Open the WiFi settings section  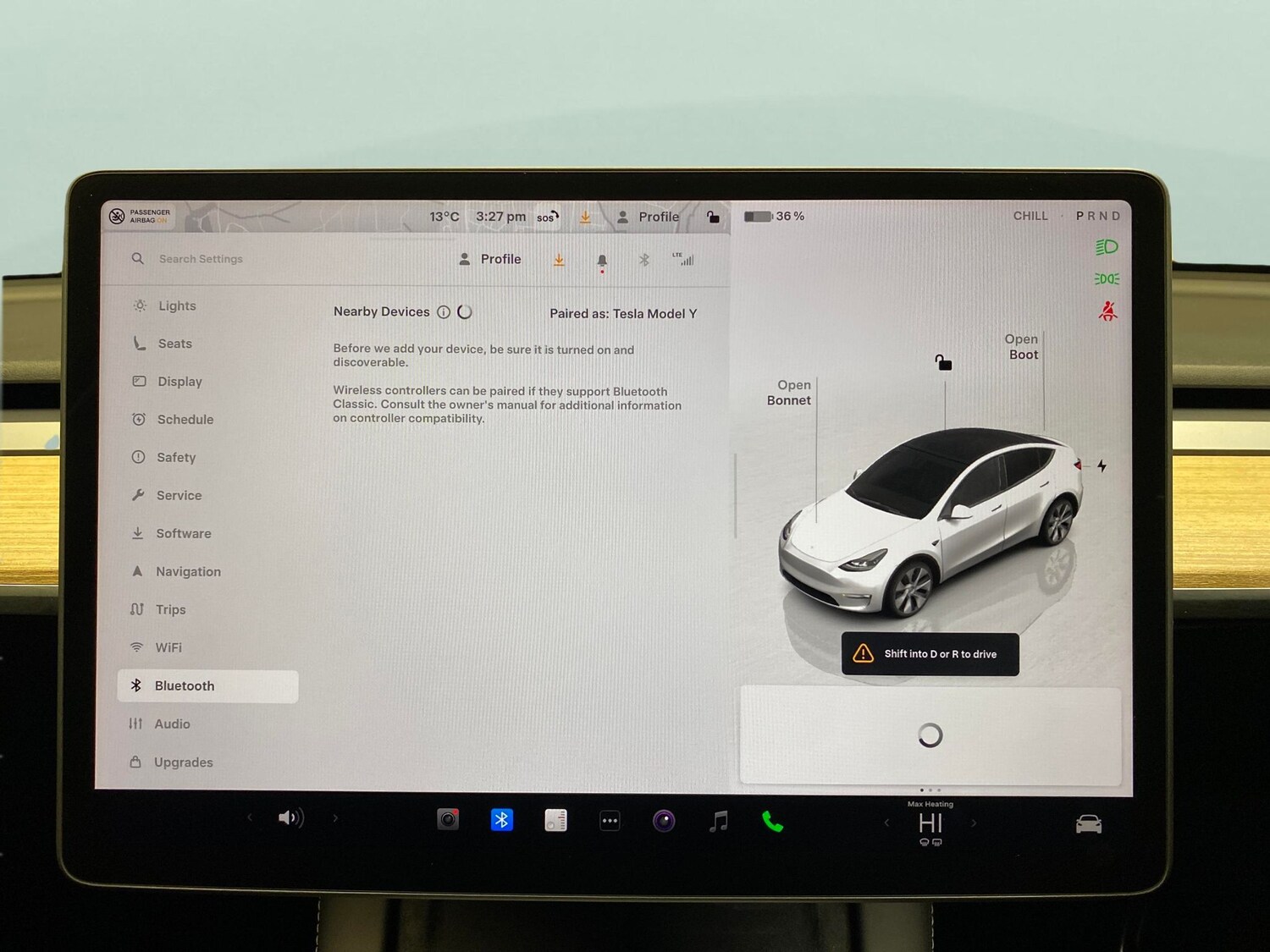169,647
